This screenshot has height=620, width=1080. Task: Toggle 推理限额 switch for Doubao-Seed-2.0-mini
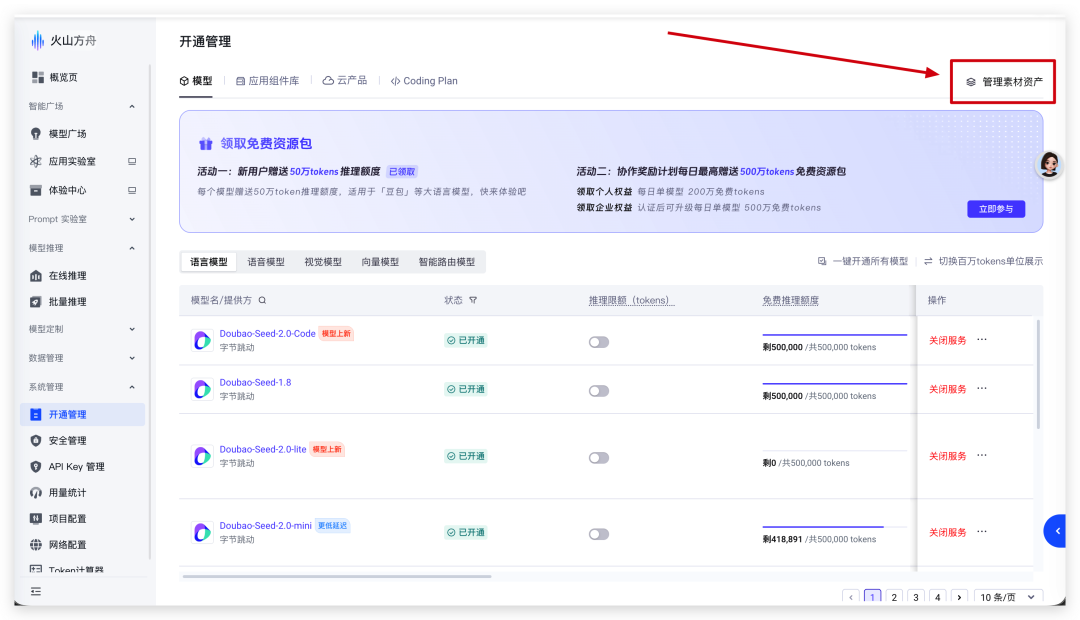[x=599, y=535]
